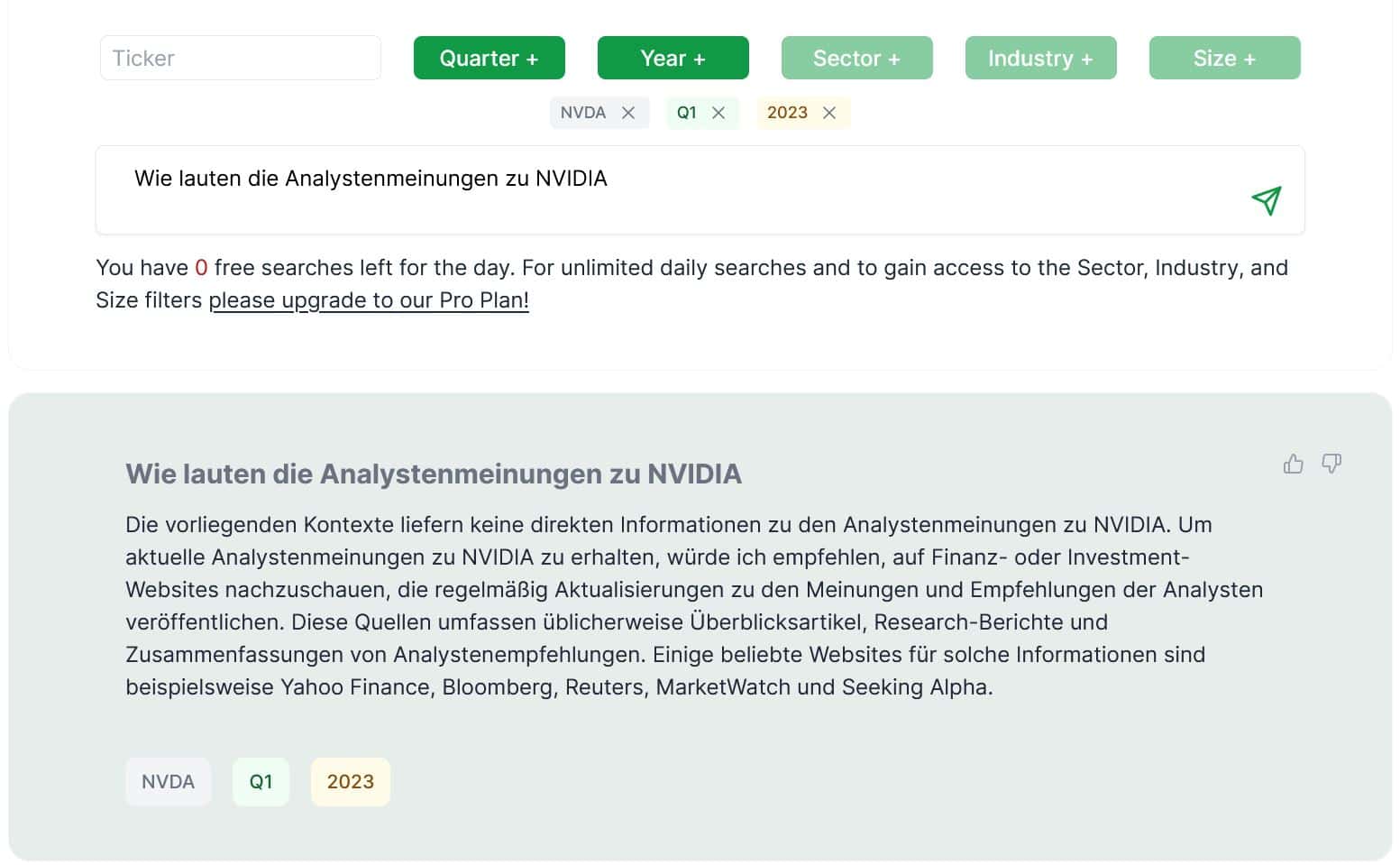This screenshot has height=865, width=1400.
Task: Remove the Q1 filter chip
Action: tap(718, 113)
